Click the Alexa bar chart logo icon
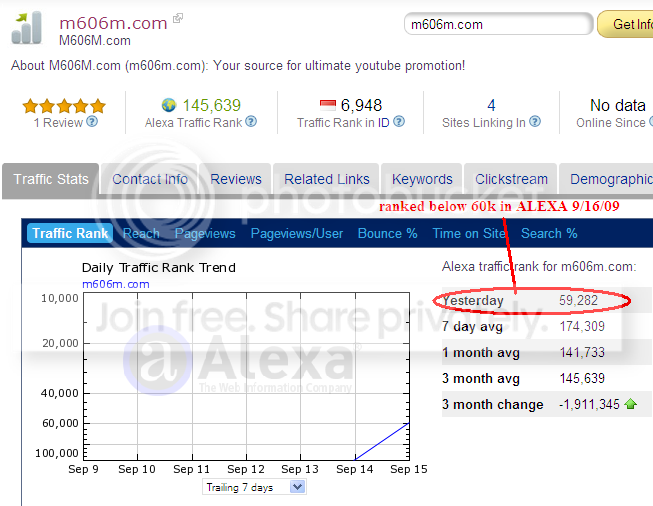The width and height of the screenshot is (653, 506). point(27,27)
